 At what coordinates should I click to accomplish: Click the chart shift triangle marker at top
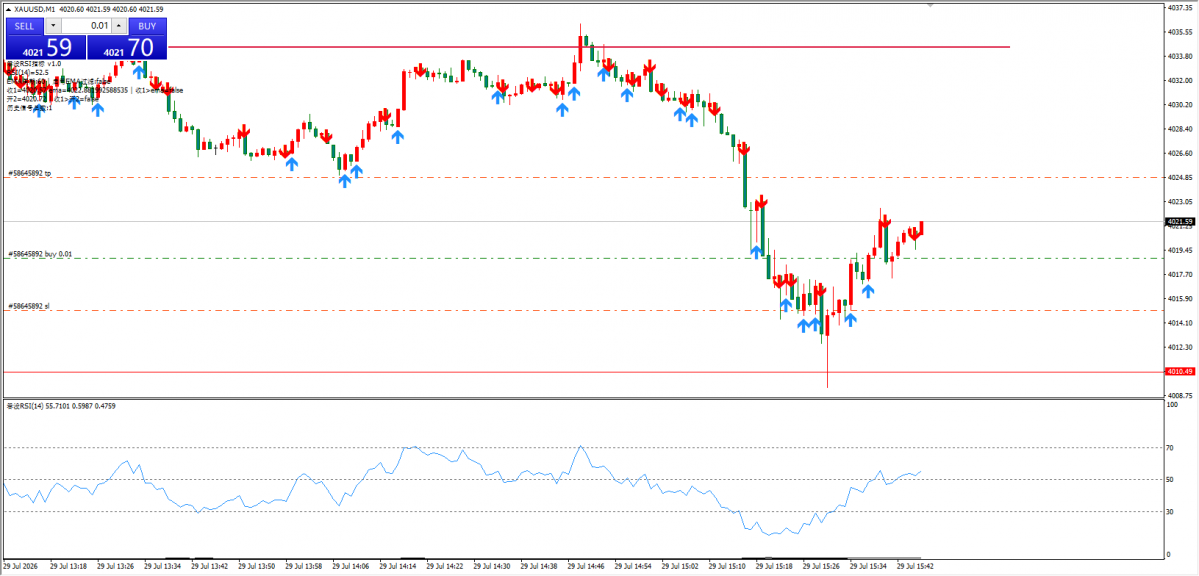coord(931,5)
